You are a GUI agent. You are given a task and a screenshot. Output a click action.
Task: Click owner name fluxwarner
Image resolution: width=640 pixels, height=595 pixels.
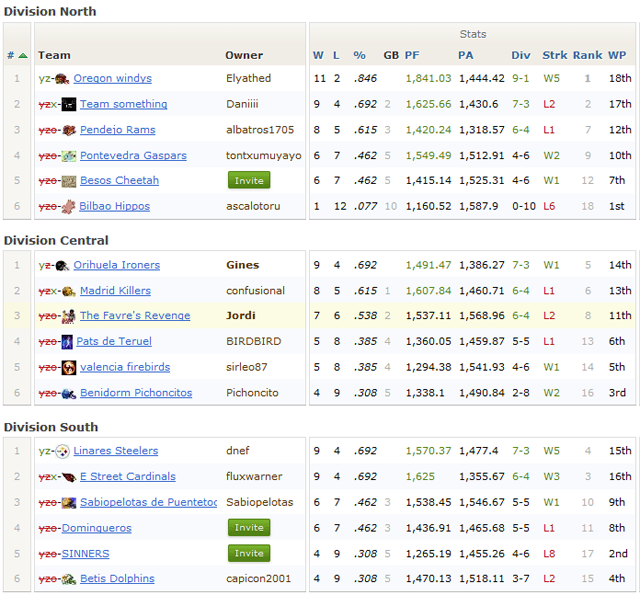[254, 476]
